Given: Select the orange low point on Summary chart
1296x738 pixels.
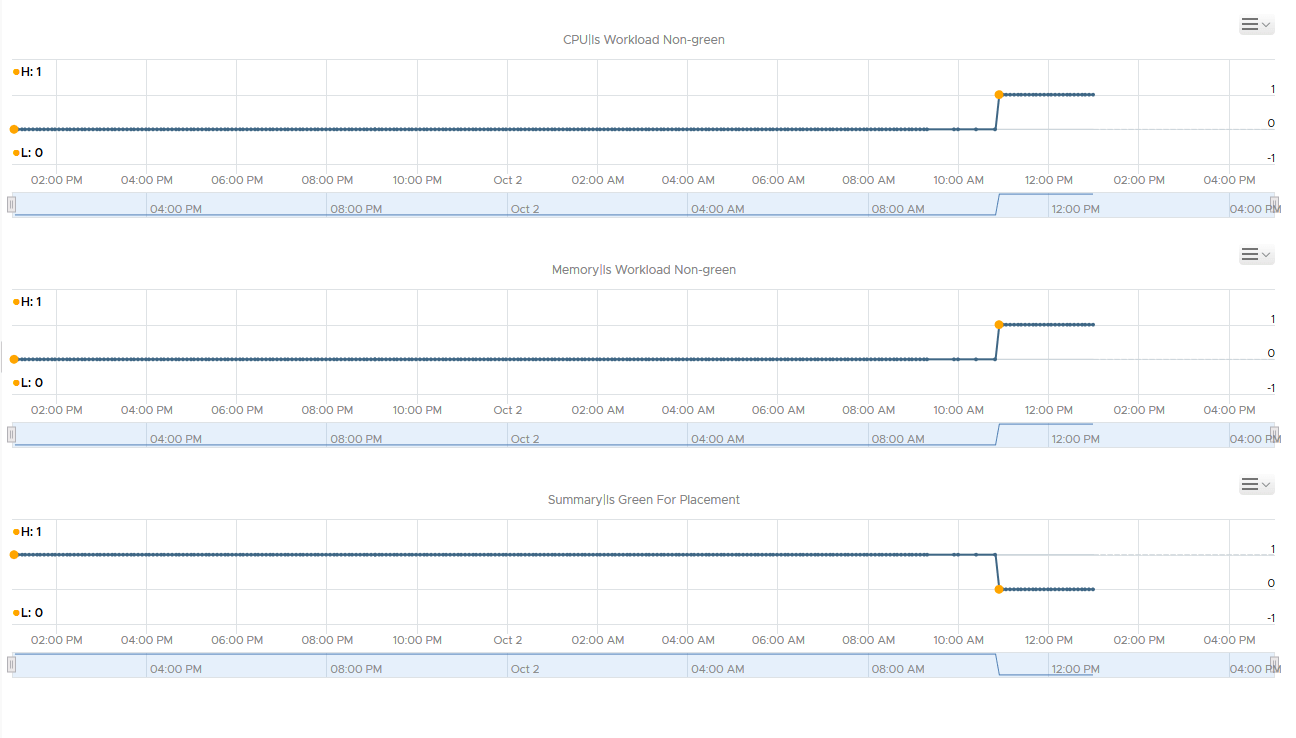Looking at the screenshot, I should coord(999,589).
